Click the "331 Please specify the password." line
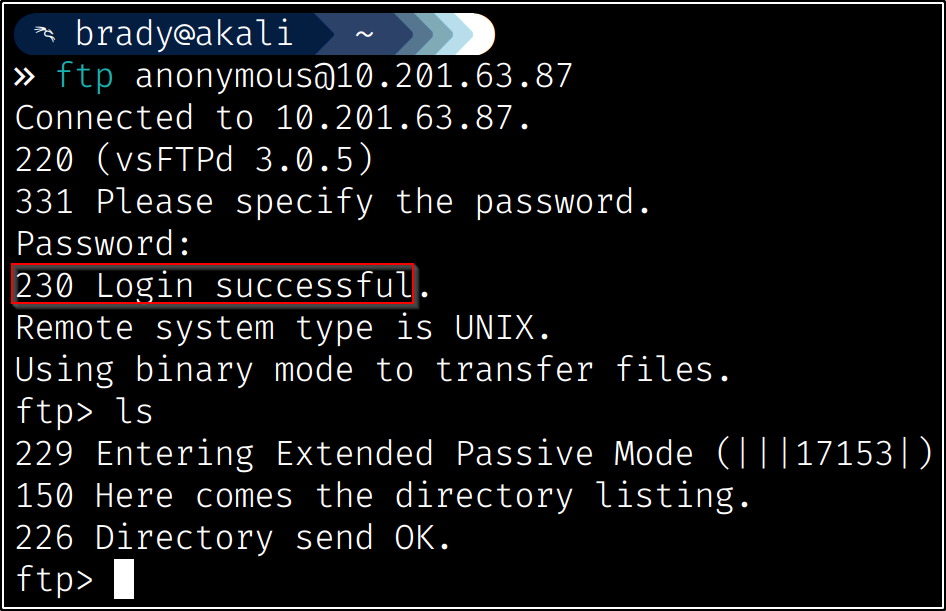Image resolution: width=946 pixels, height=611 pixels. 333,202
